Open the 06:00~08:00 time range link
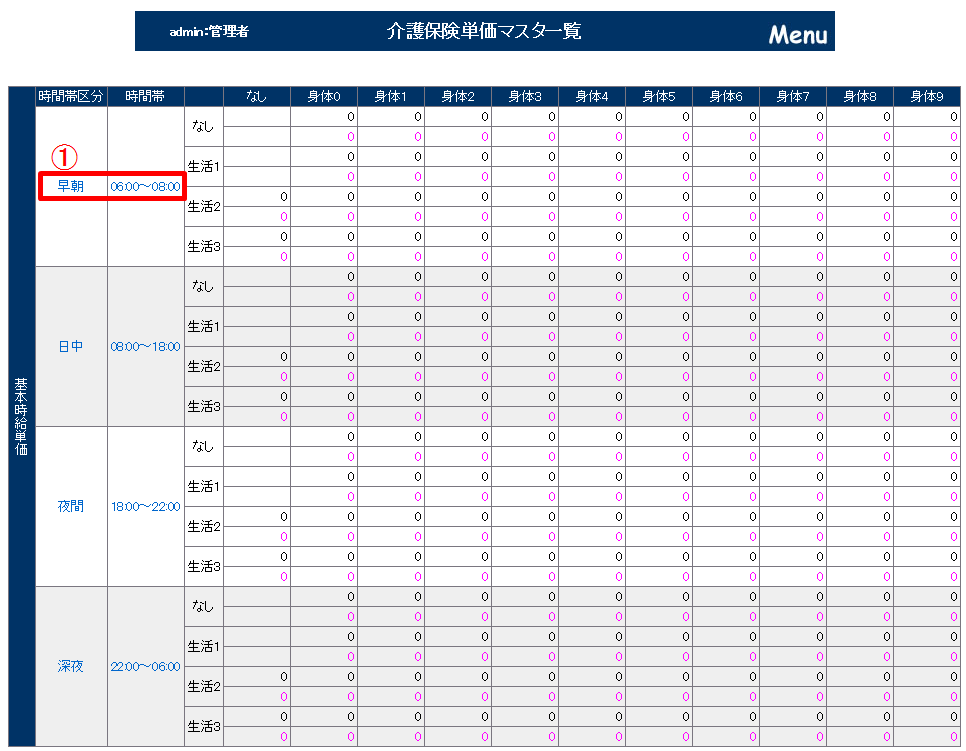 pyautogui.click(x=145, y=187)
